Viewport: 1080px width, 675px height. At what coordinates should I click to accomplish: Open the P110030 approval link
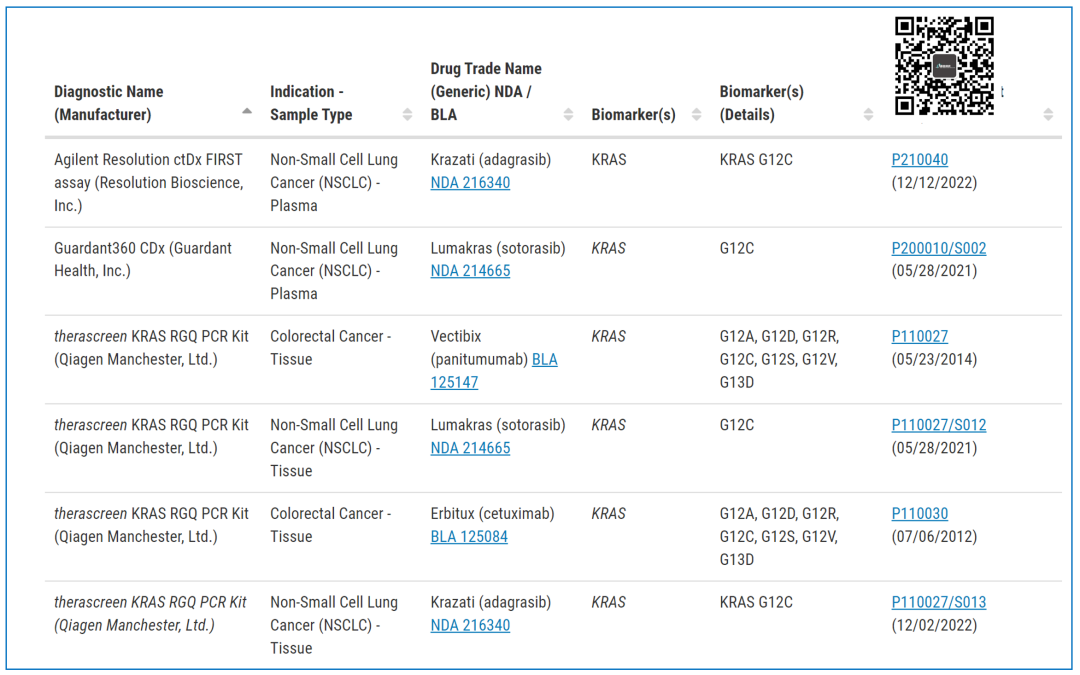pos(919,514)
